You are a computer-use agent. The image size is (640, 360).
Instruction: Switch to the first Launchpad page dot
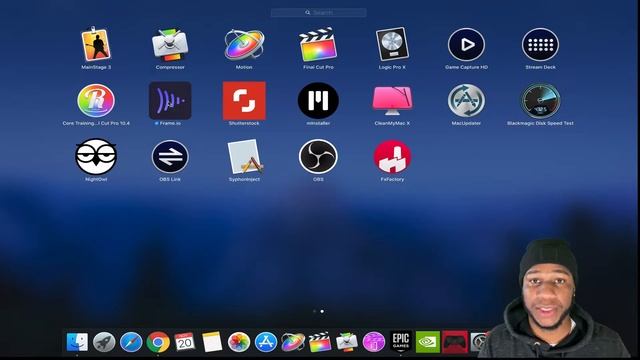tap(314, 311)
